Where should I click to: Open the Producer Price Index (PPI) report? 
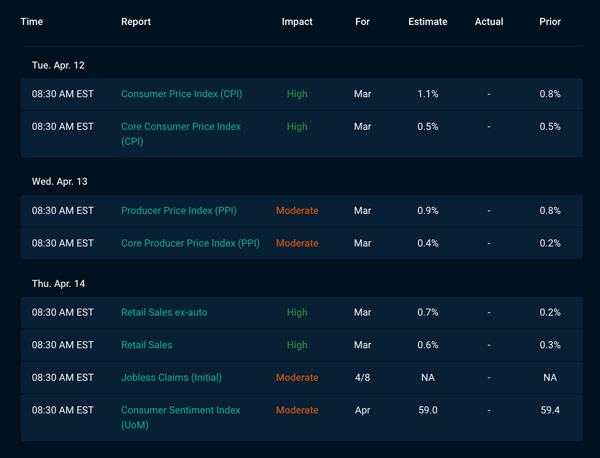click(179, 211)
